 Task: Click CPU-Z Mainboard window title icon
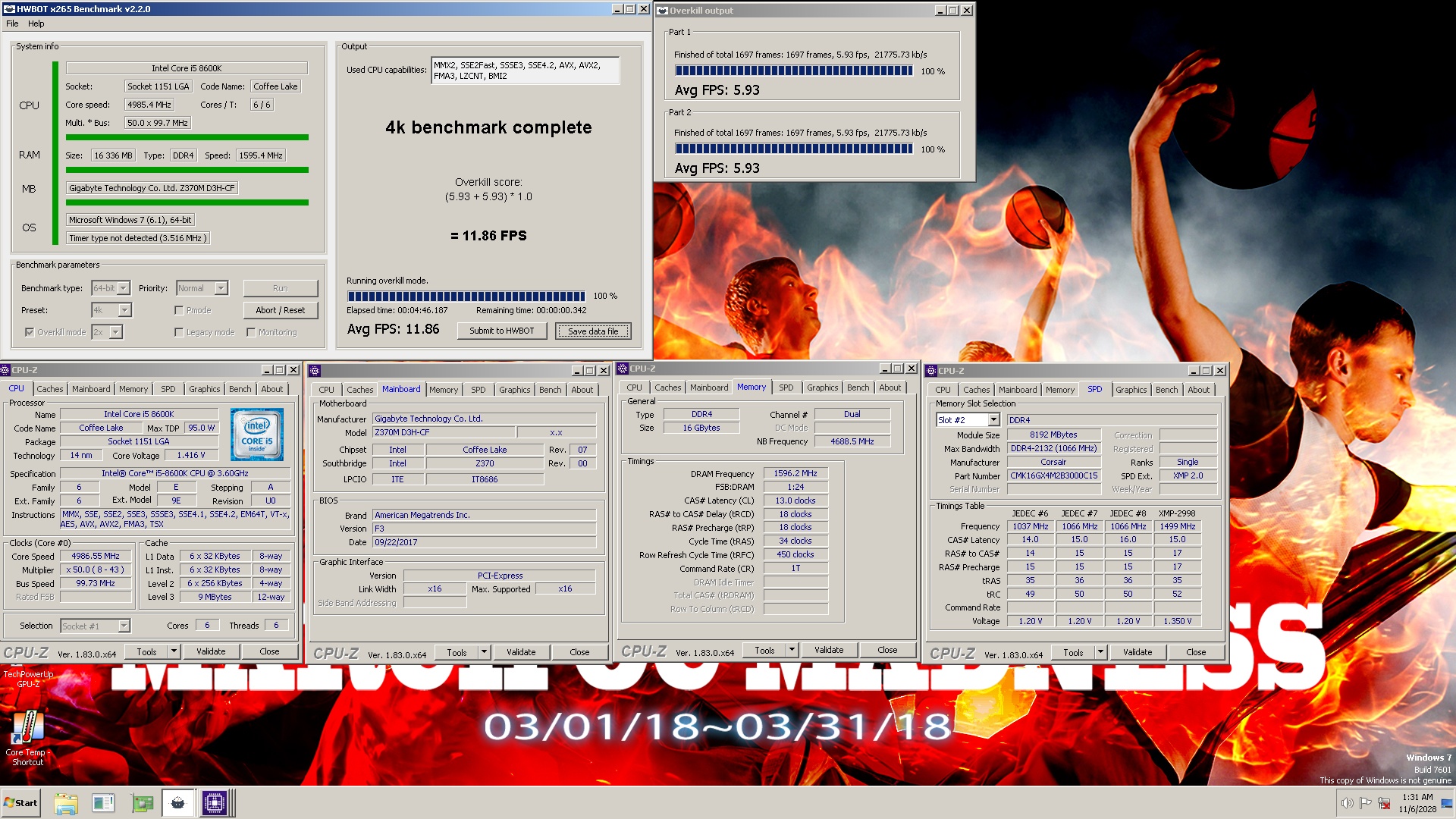(x=315, y=371)
